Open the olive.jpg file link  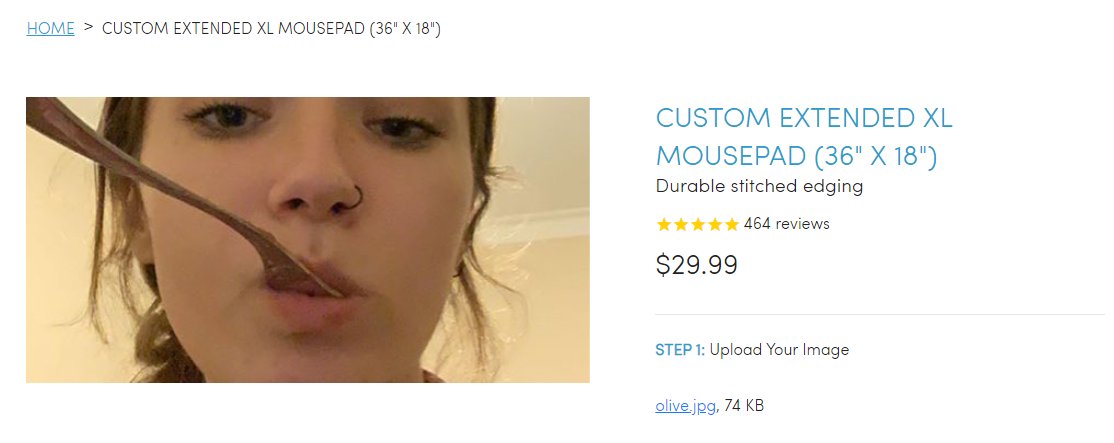coord(685,406)
